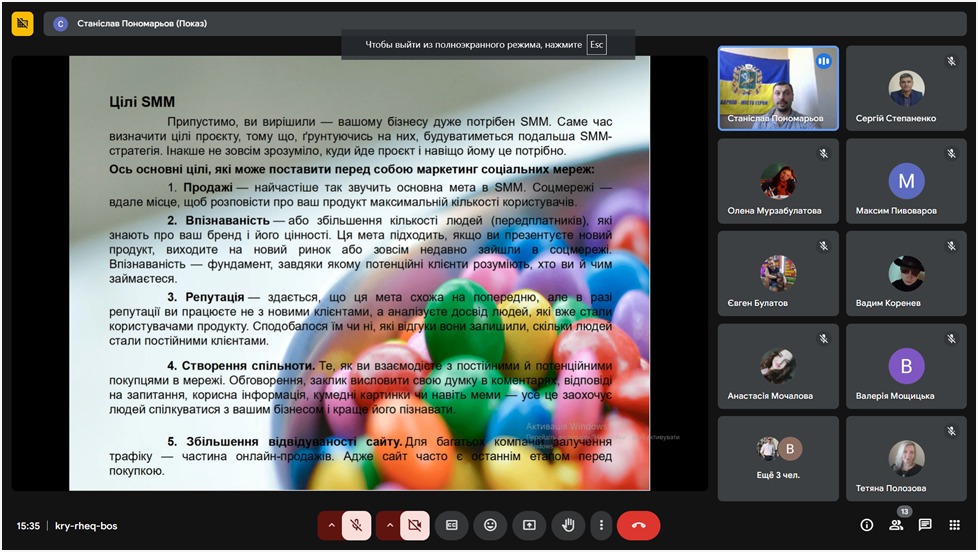
Task: Click muted mic icon on Олена Мурзабулатова tile
Action: pyautogui.click(x=824, y=153)
